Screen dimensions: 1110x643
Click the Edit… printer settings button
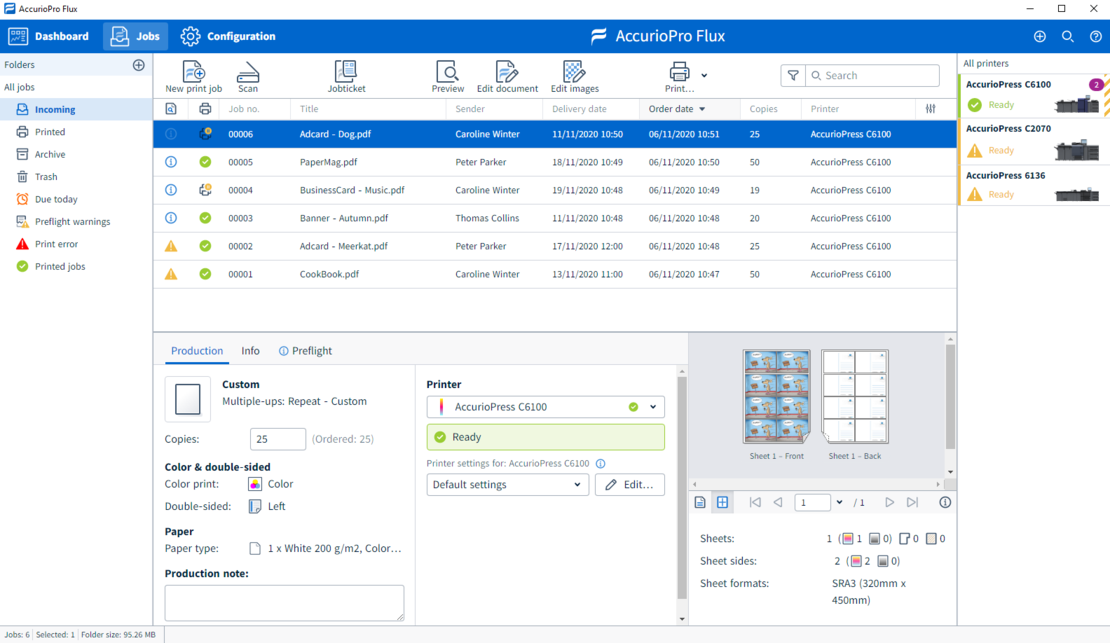click(629, 484)
